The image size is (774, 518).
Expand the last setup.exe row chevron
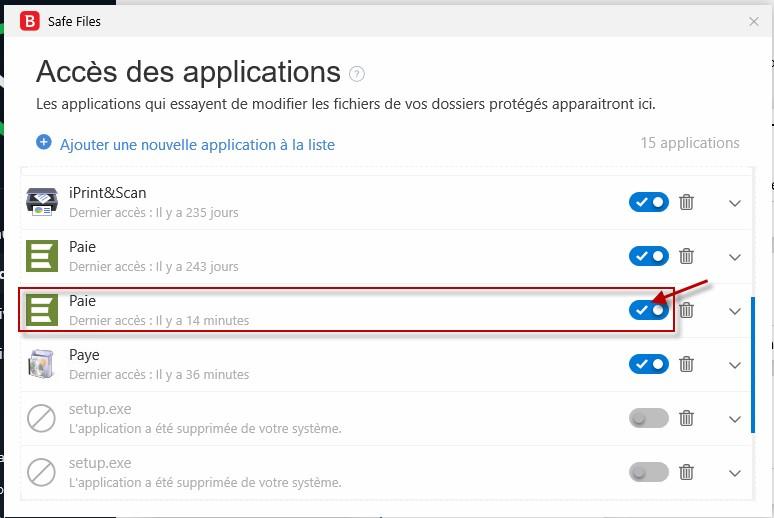pos(735,473)
